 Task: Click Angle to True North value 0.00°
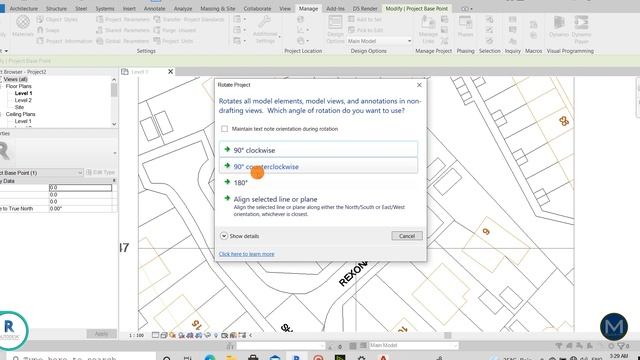(80, 209)
